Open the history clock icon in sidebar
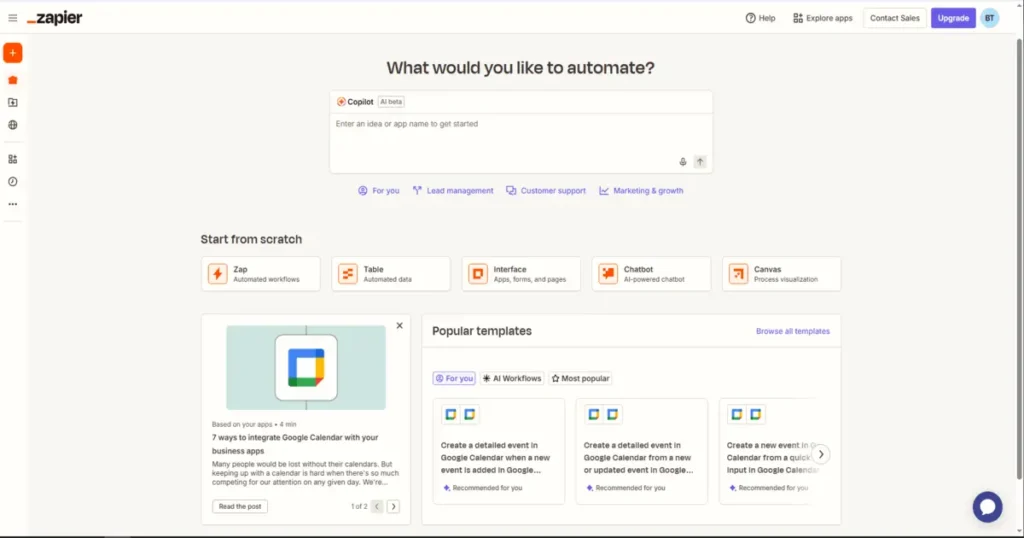The image size is (1024, 538). click(x=12, y=182)
